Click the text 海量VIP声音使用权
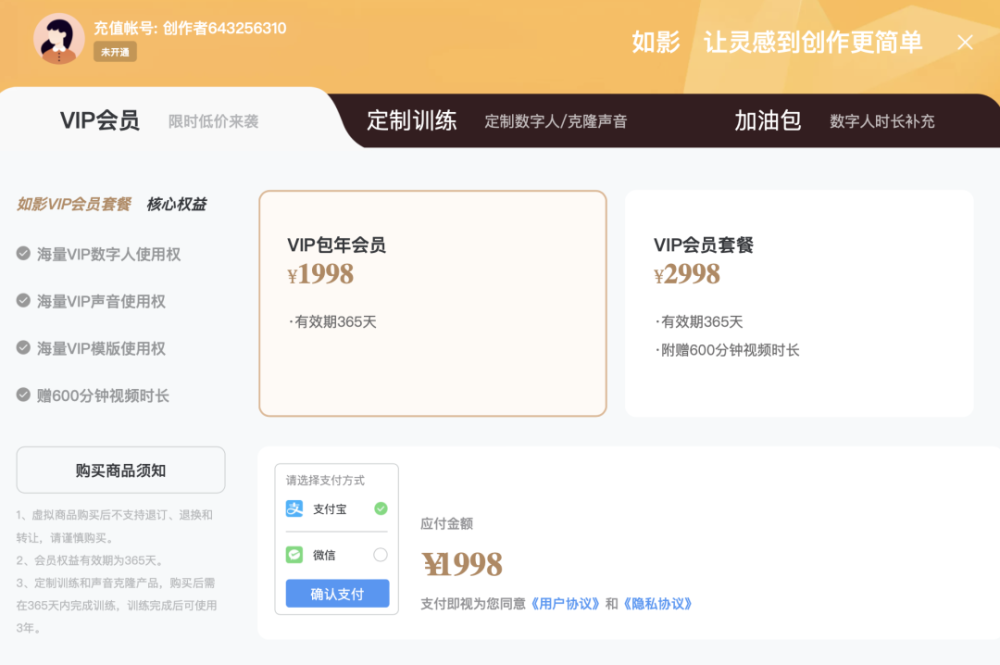Image resolution: width=1000 pixels, height=665 pixels. pos(101,302)
